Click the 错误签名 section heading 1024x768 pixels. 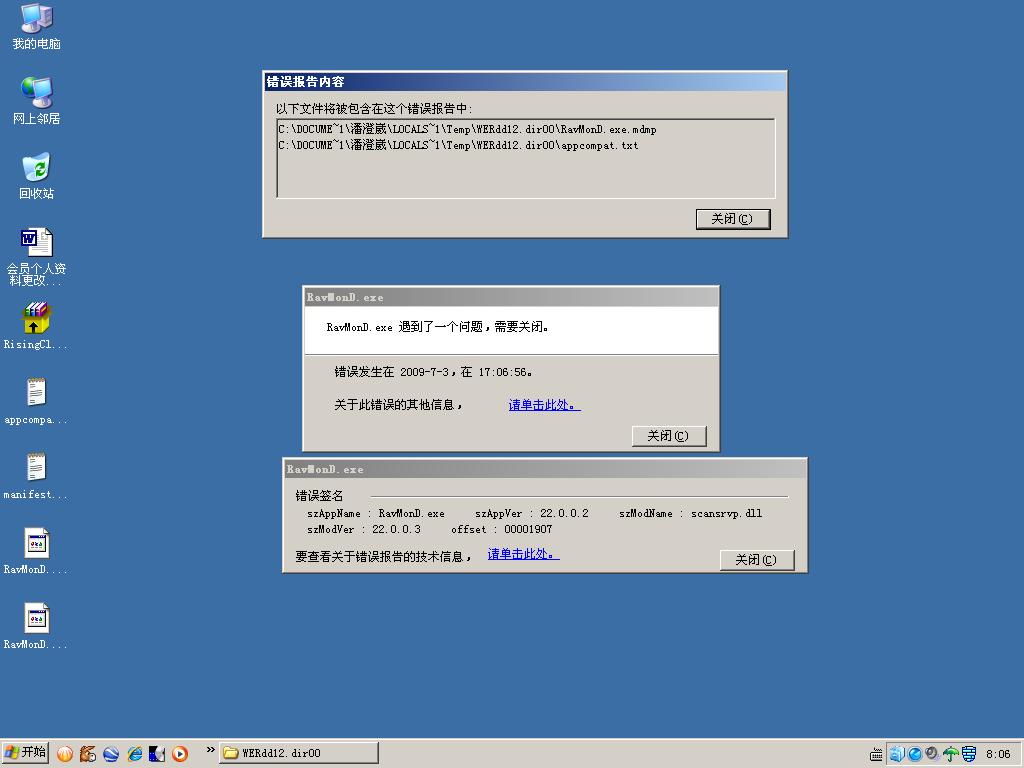(319, 496)
